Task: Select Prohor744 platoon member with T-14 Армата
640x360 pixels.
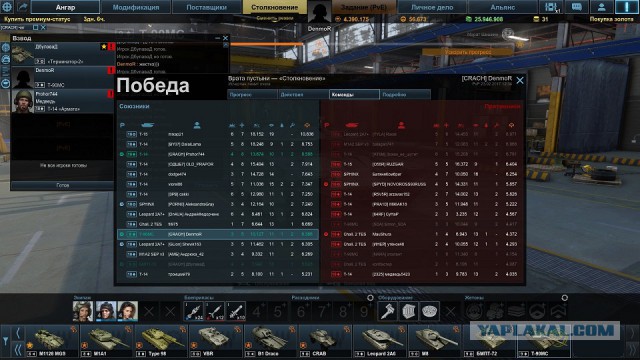Action: point(62,101)
